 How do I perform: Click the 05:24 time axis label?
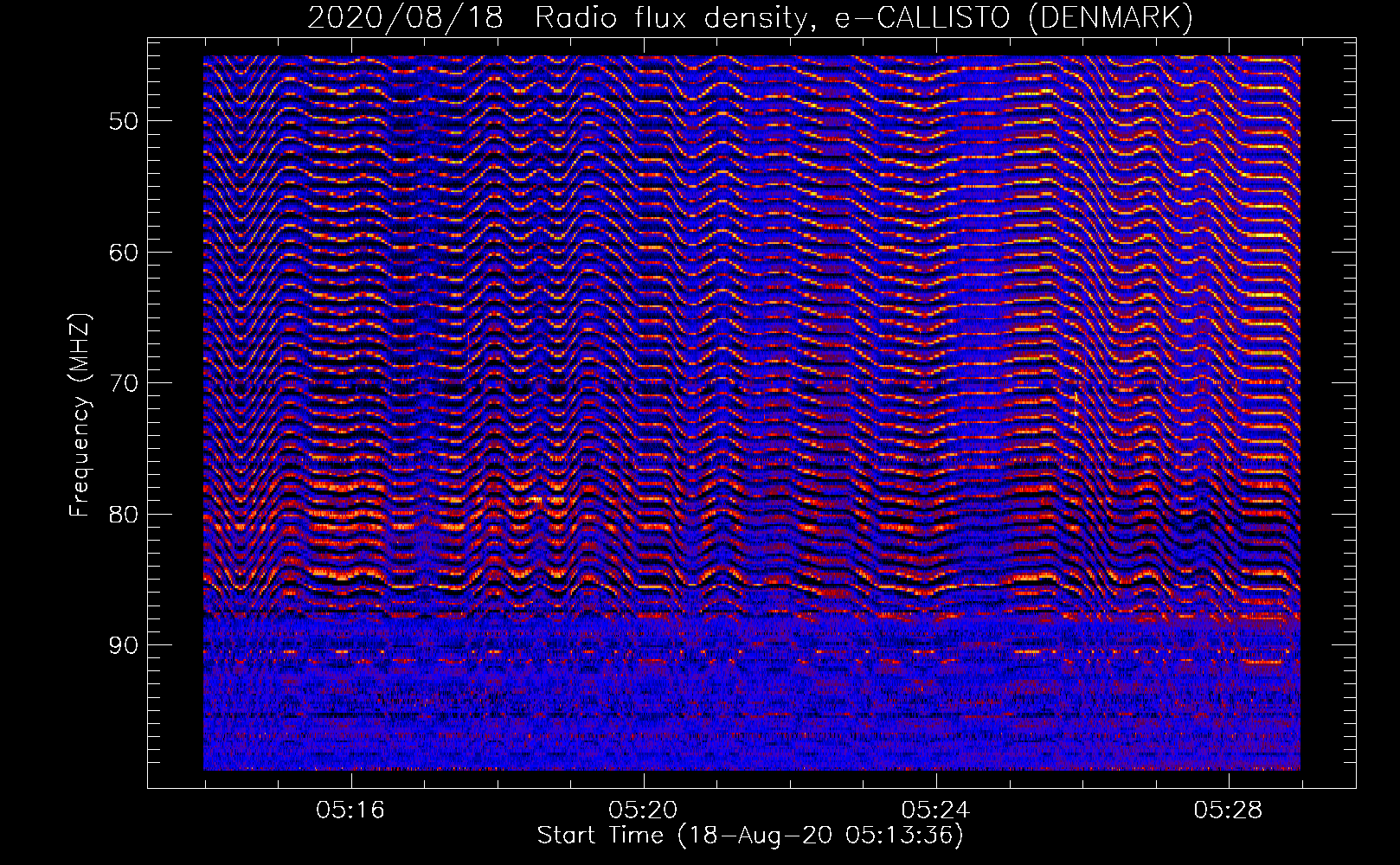pos(935,811)
